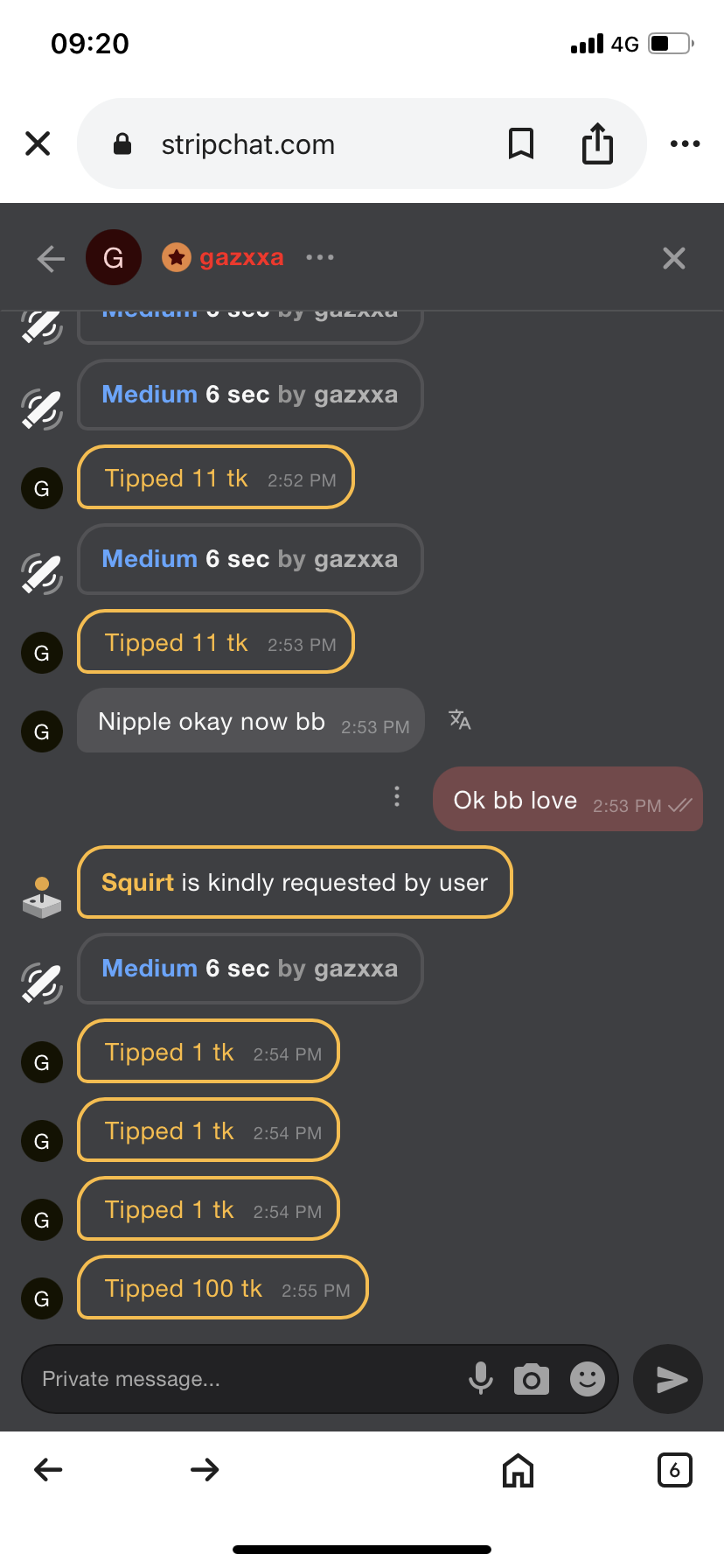Navigate back with bottom browser arrow
The height and width of the screenshot is (1568, 724).
tap(48, 1470)
